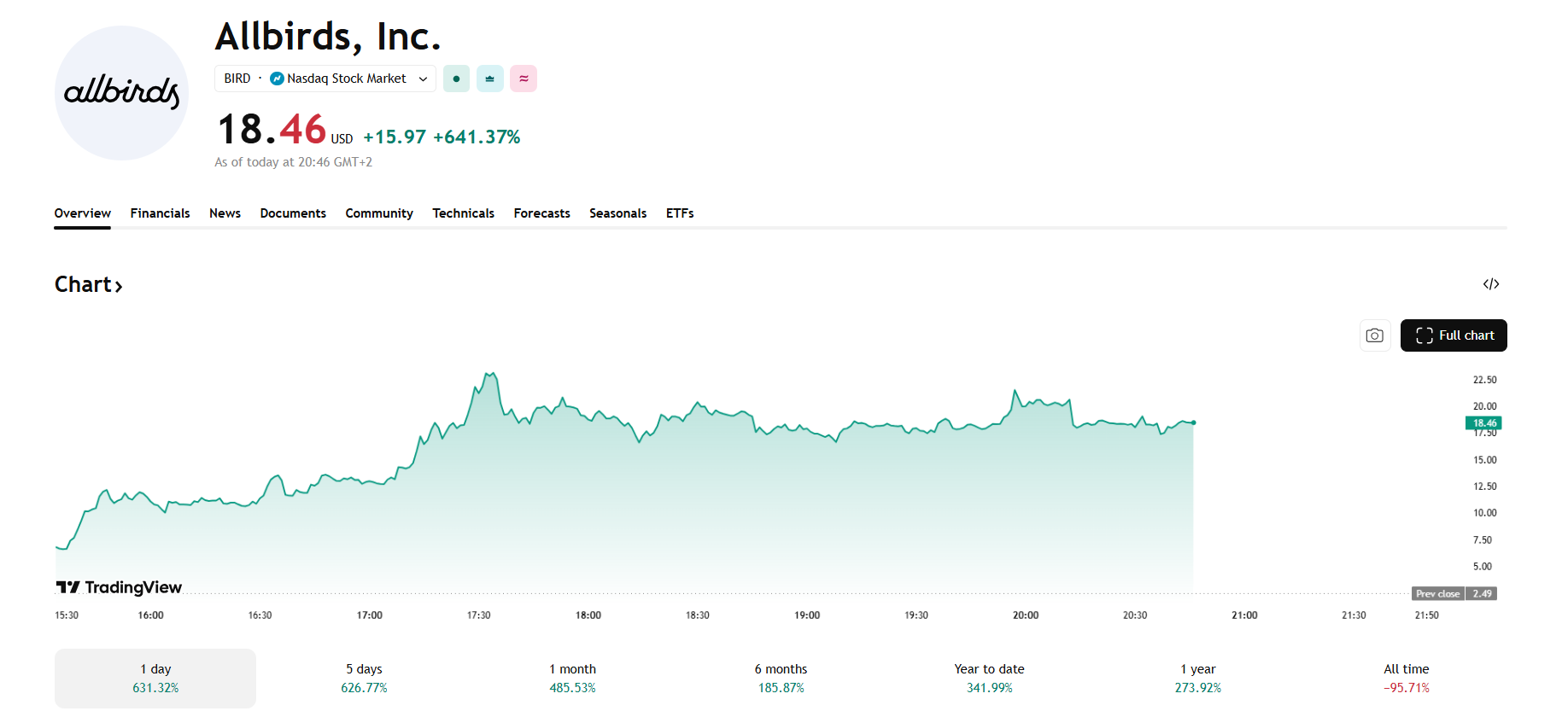Switch to the Technicals tab

pyautogui.click(x=463, y=213)
